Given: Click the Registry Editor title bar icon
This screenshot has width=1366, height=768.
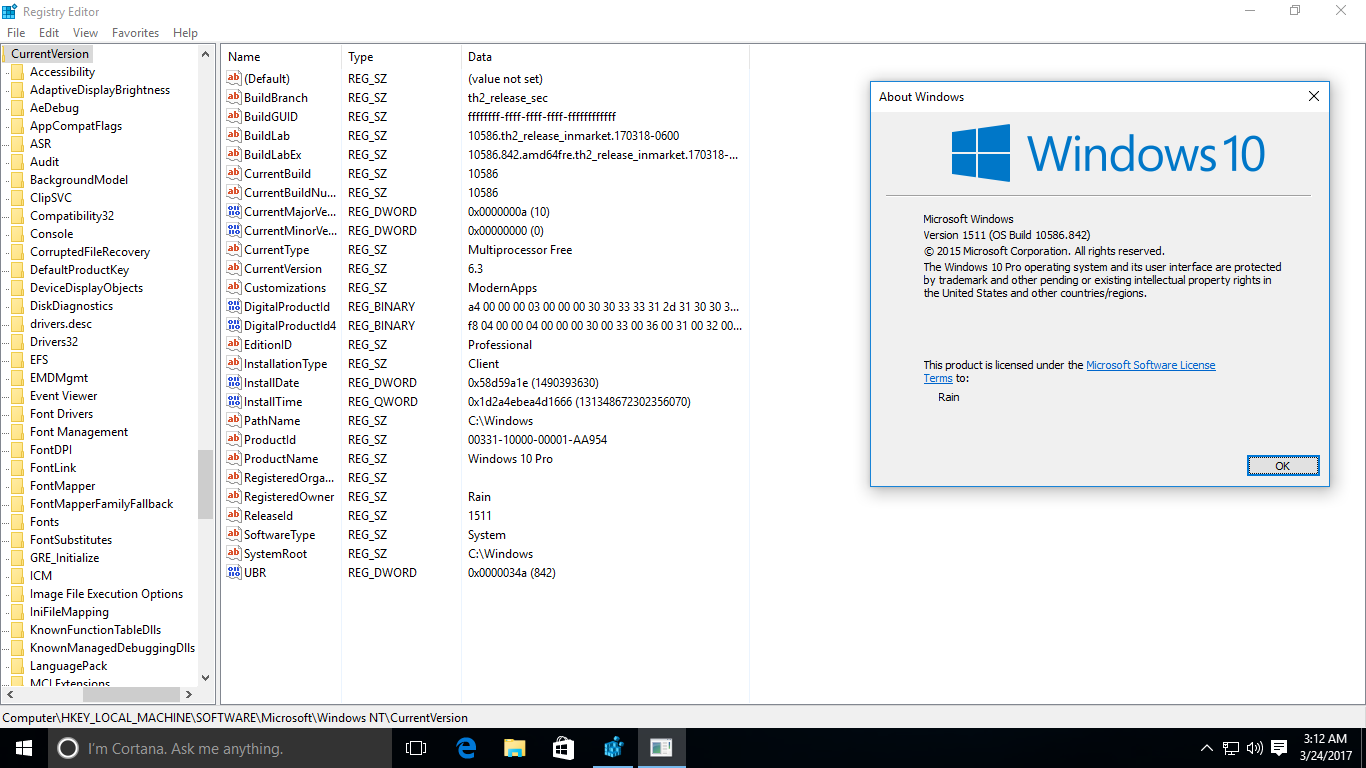Looking at the screenshot, I should coord(9,10).
